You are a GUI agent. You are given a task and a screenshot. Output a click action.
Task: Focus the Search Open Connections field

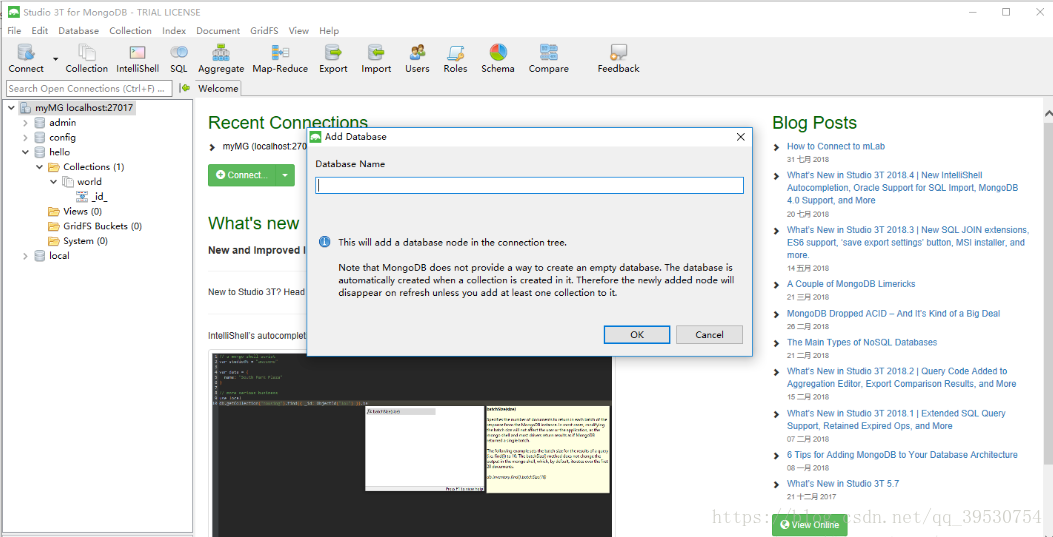pyautogui.click(x=89, y=89)
